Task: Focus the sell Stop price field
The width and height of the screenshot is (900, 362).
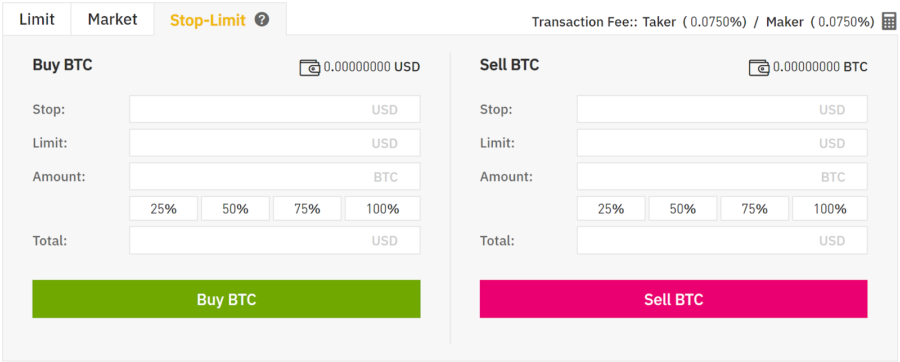Action: point(722,109)
